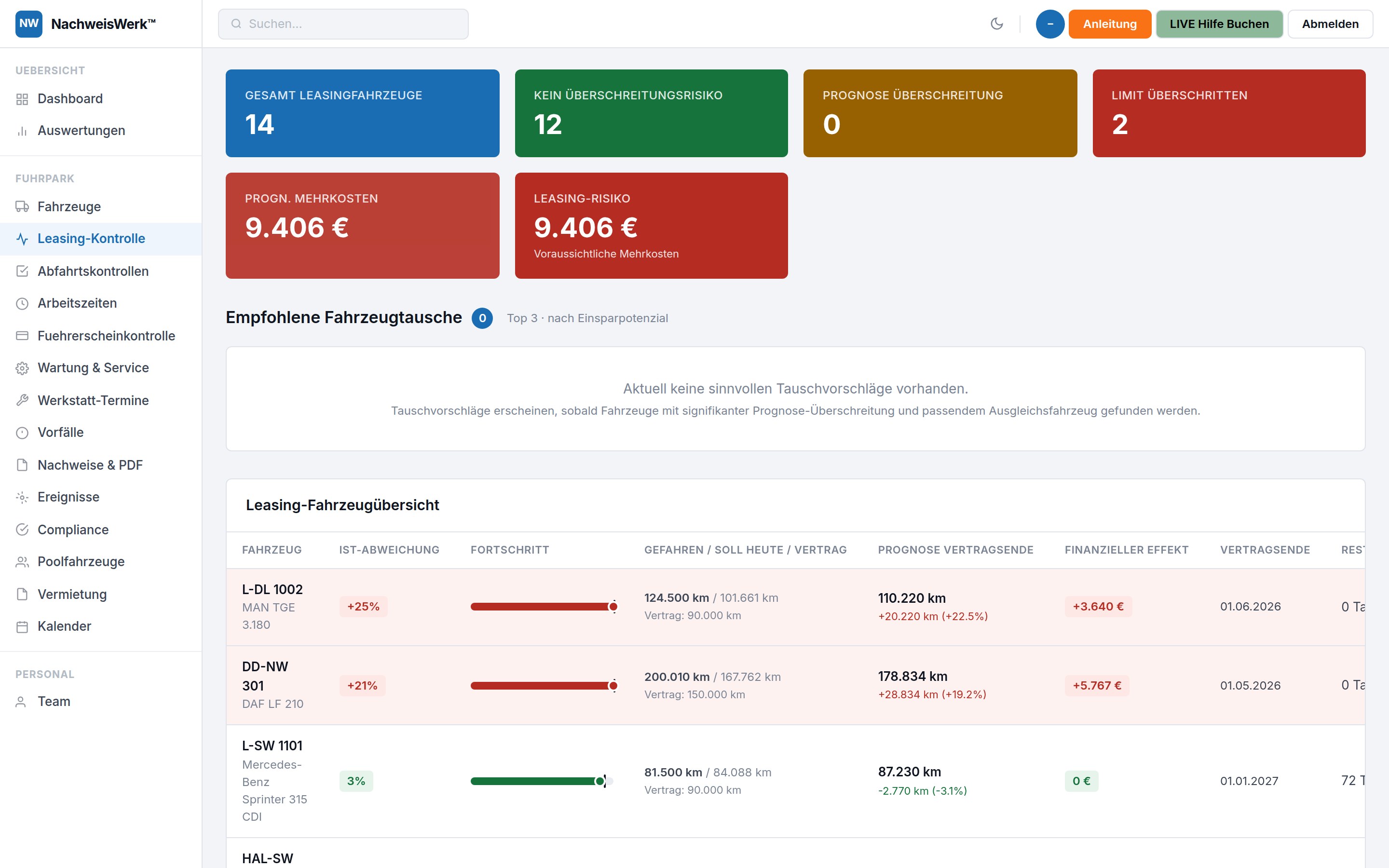Click the Werkstatt-Termine wrench icon
This screenshot has height=868, width=1389.
[22, 401]
